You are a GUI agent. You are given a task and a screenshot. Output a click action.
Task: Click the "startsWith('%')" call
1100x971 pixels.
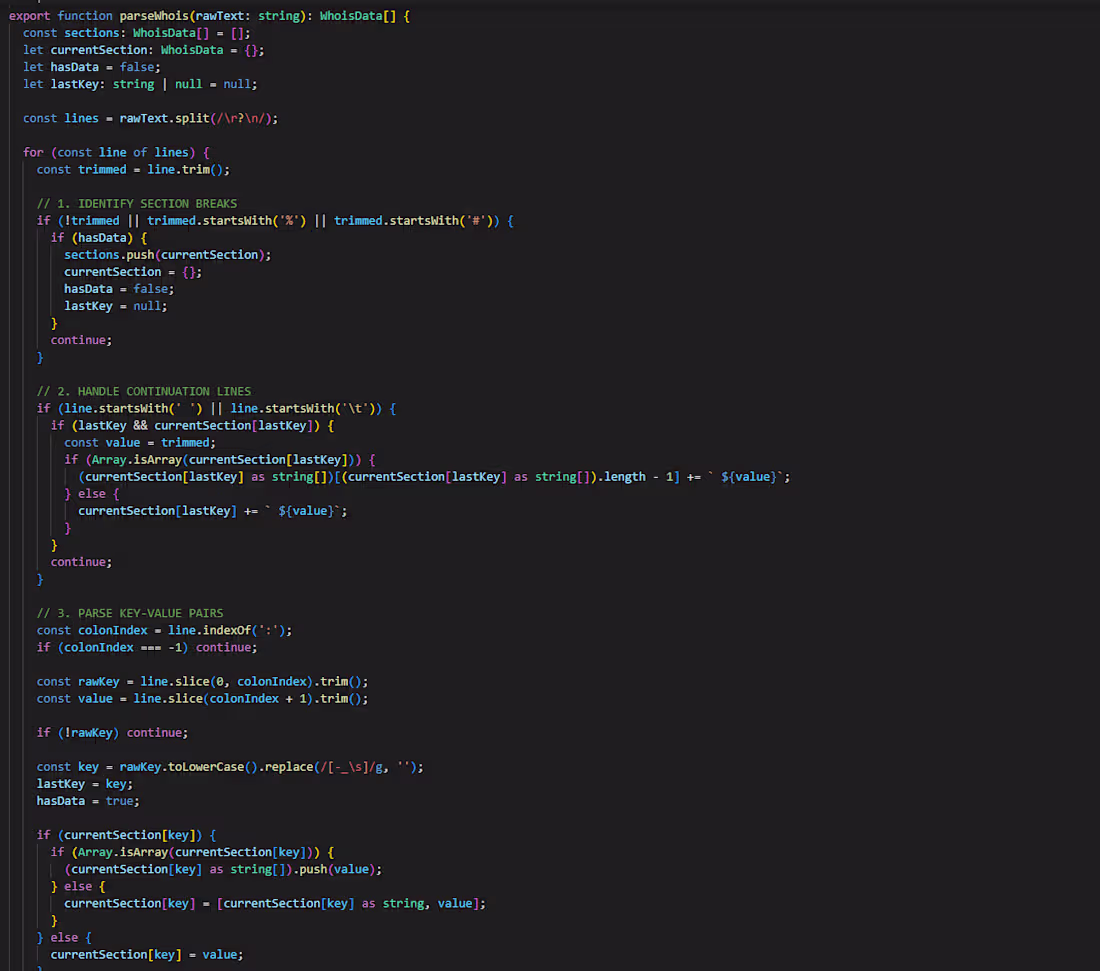click(x=254, y=220)
